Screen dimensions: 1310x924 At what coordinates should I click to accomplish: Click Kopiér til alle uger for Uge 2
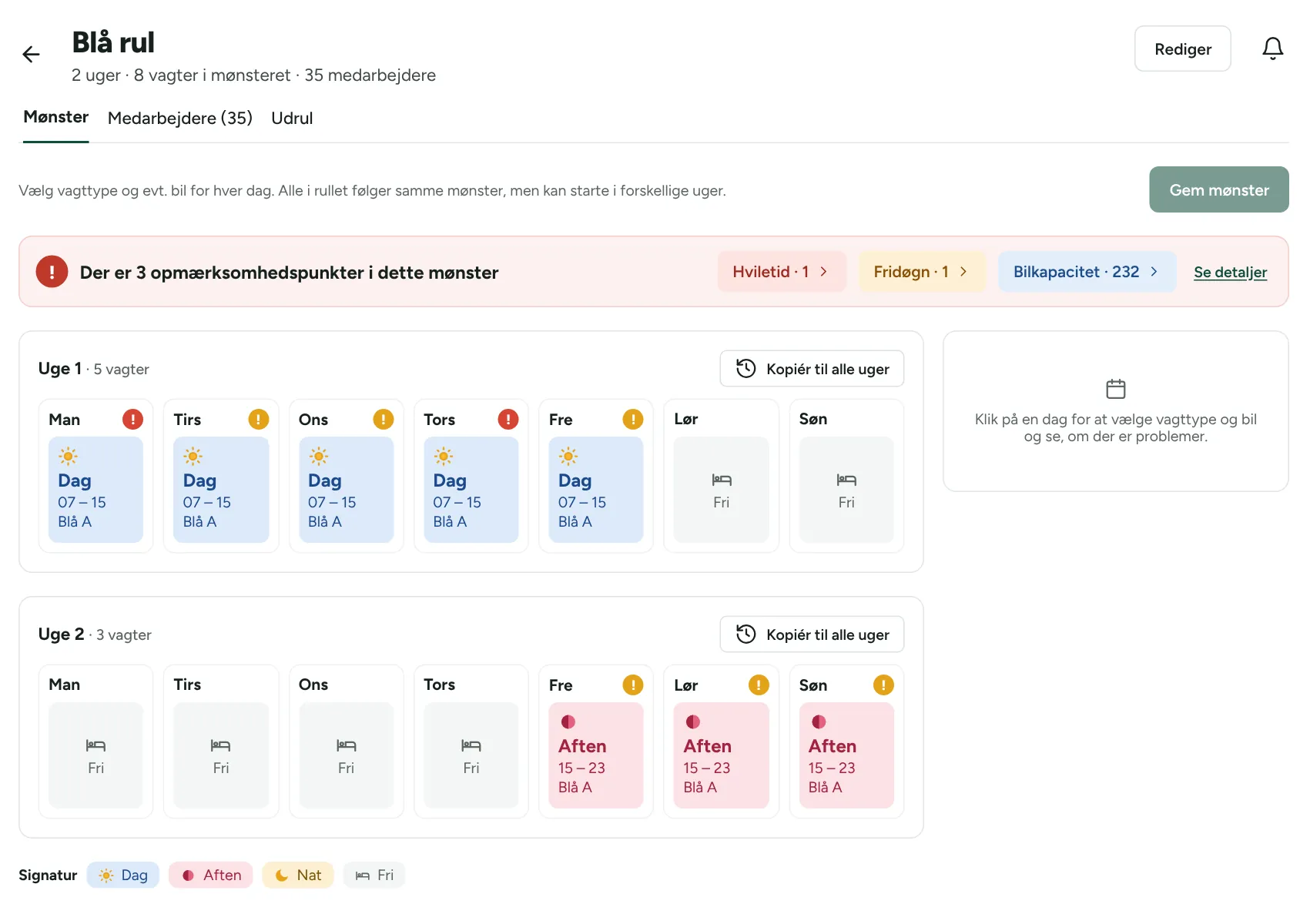(812, 634)
